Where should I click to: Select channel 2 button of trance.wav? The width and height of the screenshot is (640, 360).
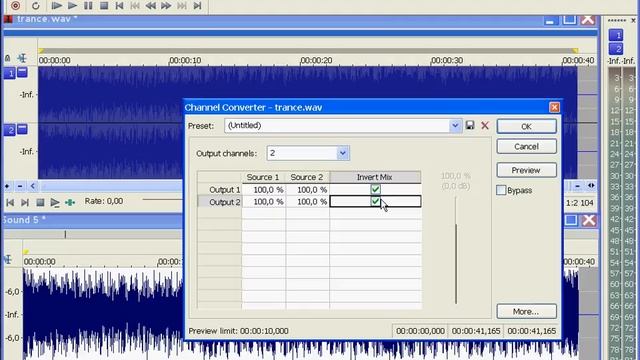(x=10, y=130)
